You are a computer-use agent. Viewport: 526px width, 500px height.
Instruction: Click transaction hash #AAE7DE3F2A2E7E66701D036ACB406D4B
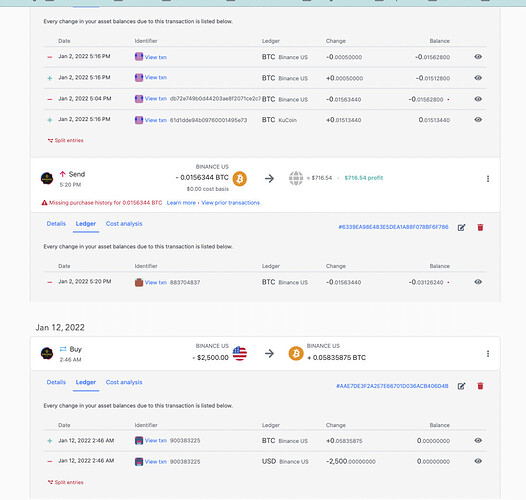(392, 386)
